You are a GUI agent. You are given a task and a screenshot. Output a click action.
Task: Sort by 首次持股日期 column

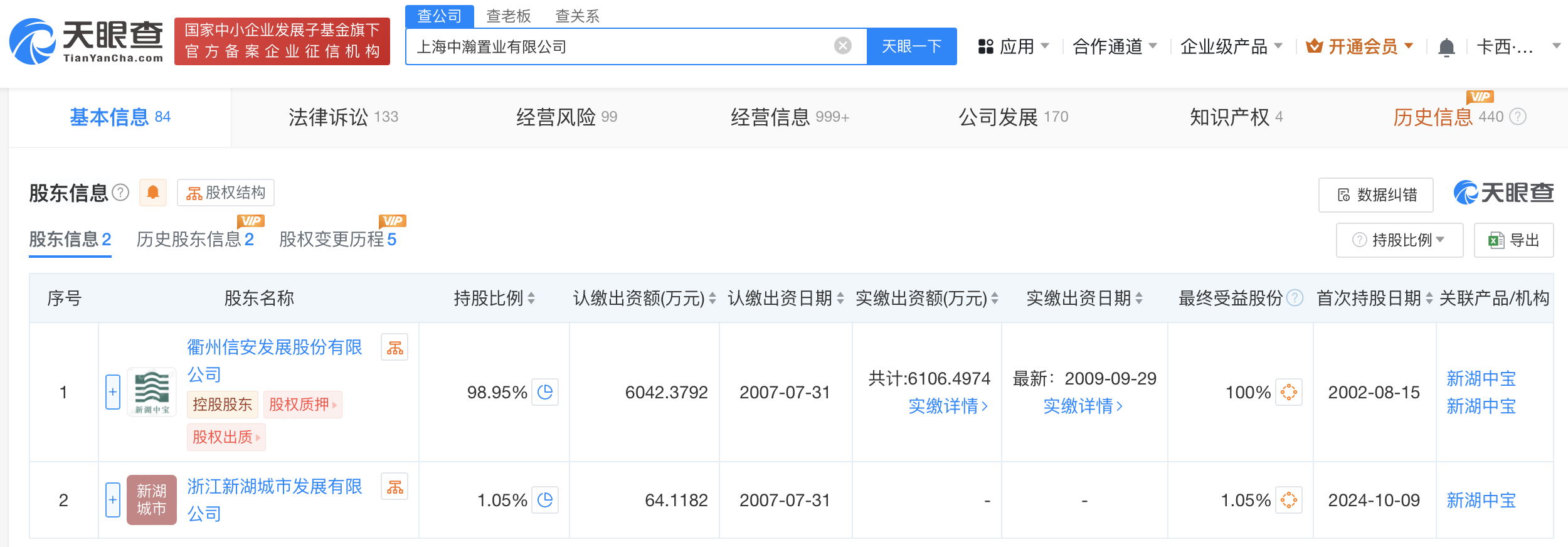pyautogui.click(x=1429, y=298)
